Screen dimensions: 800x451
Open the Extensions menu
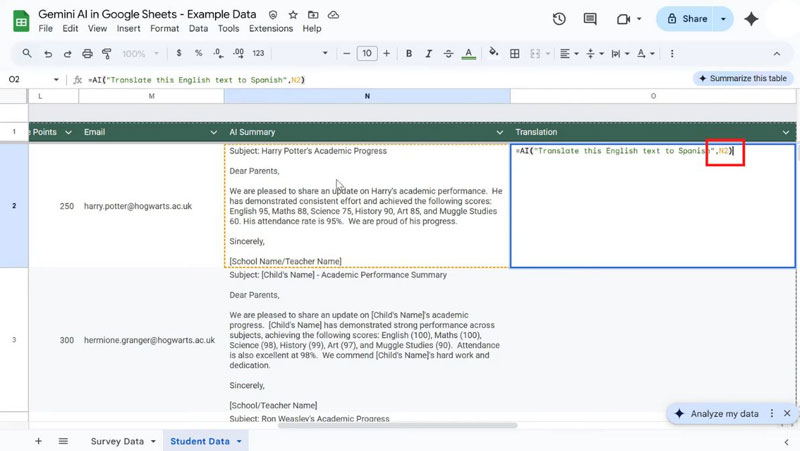click(270, 29)
